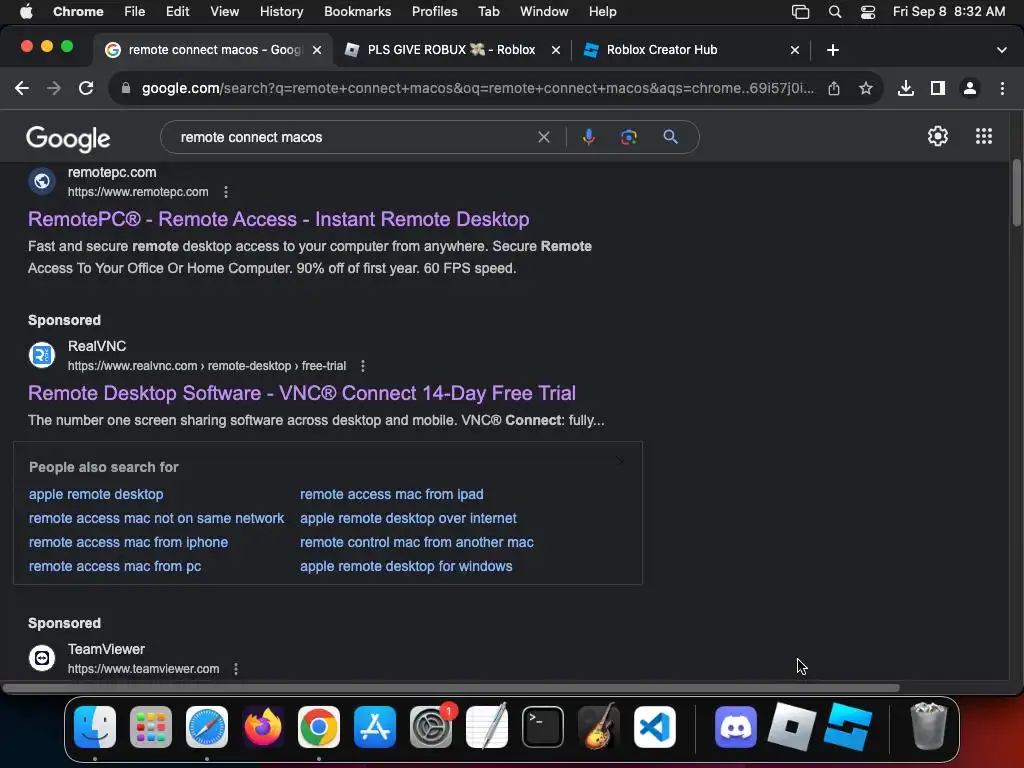Open Terminal from the dock

coord(543,727)
